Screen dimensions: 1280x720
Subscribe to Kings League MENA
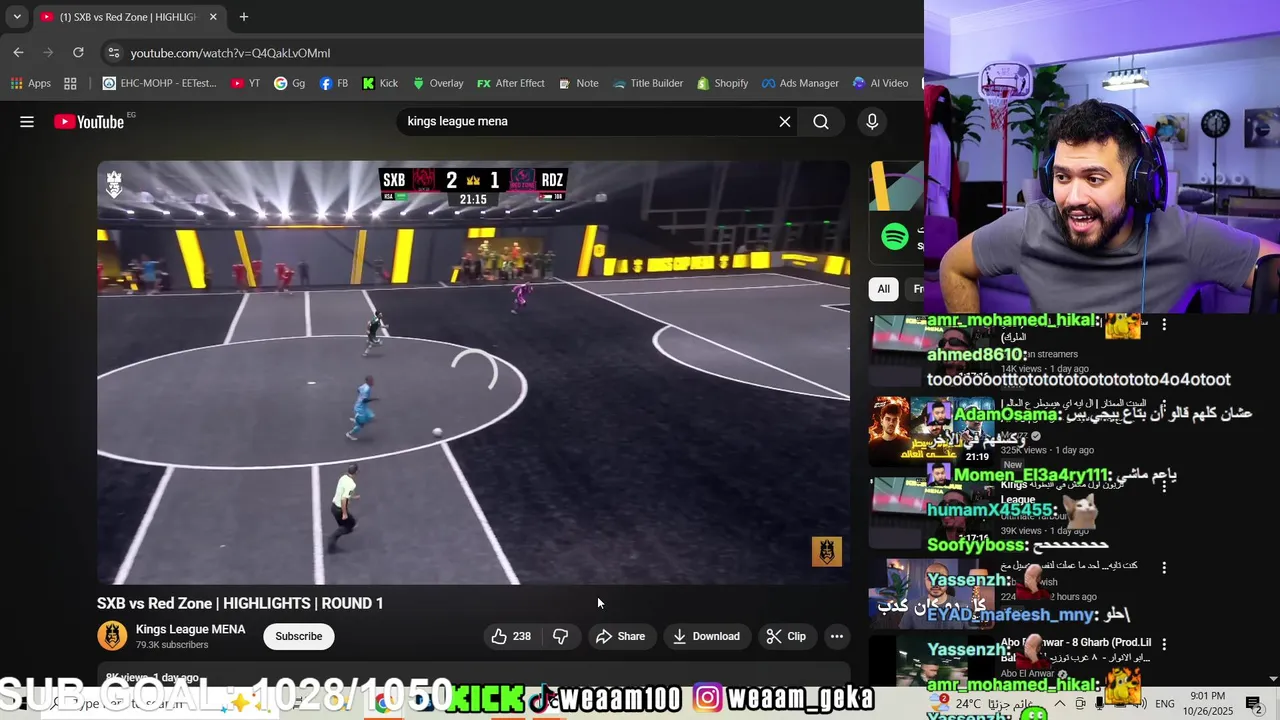click(x=299, y=636)
